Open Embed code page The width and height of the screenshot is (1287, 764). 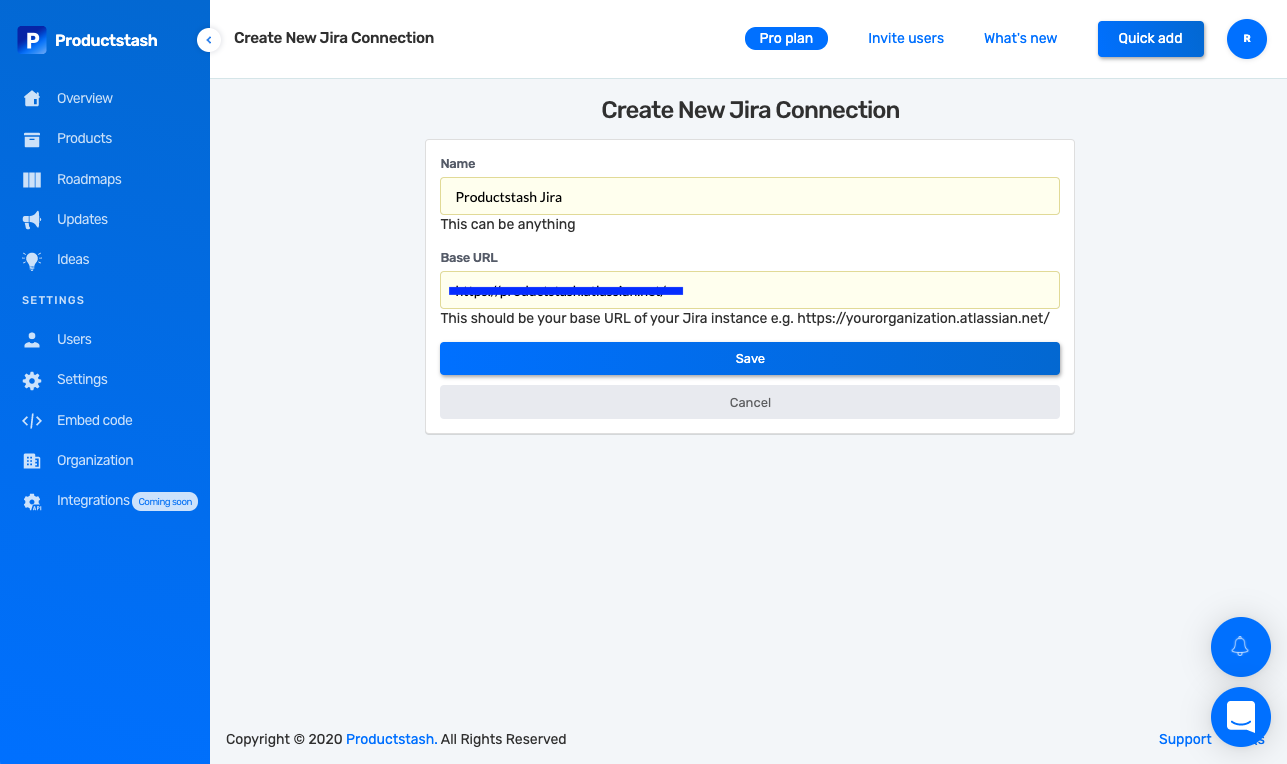[x=95, y=420]
